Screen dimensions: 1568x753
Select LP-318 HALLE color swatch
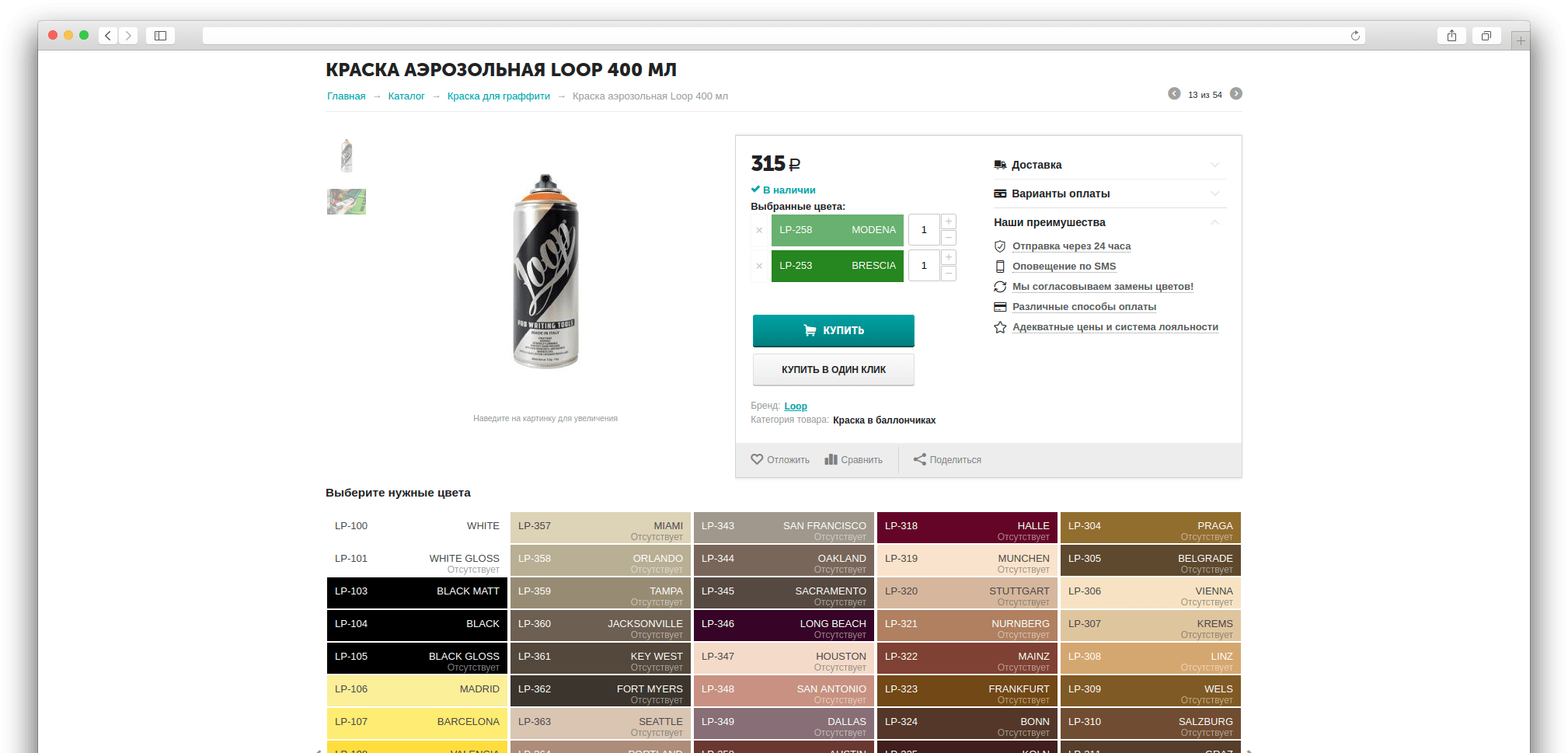[967, 527]
